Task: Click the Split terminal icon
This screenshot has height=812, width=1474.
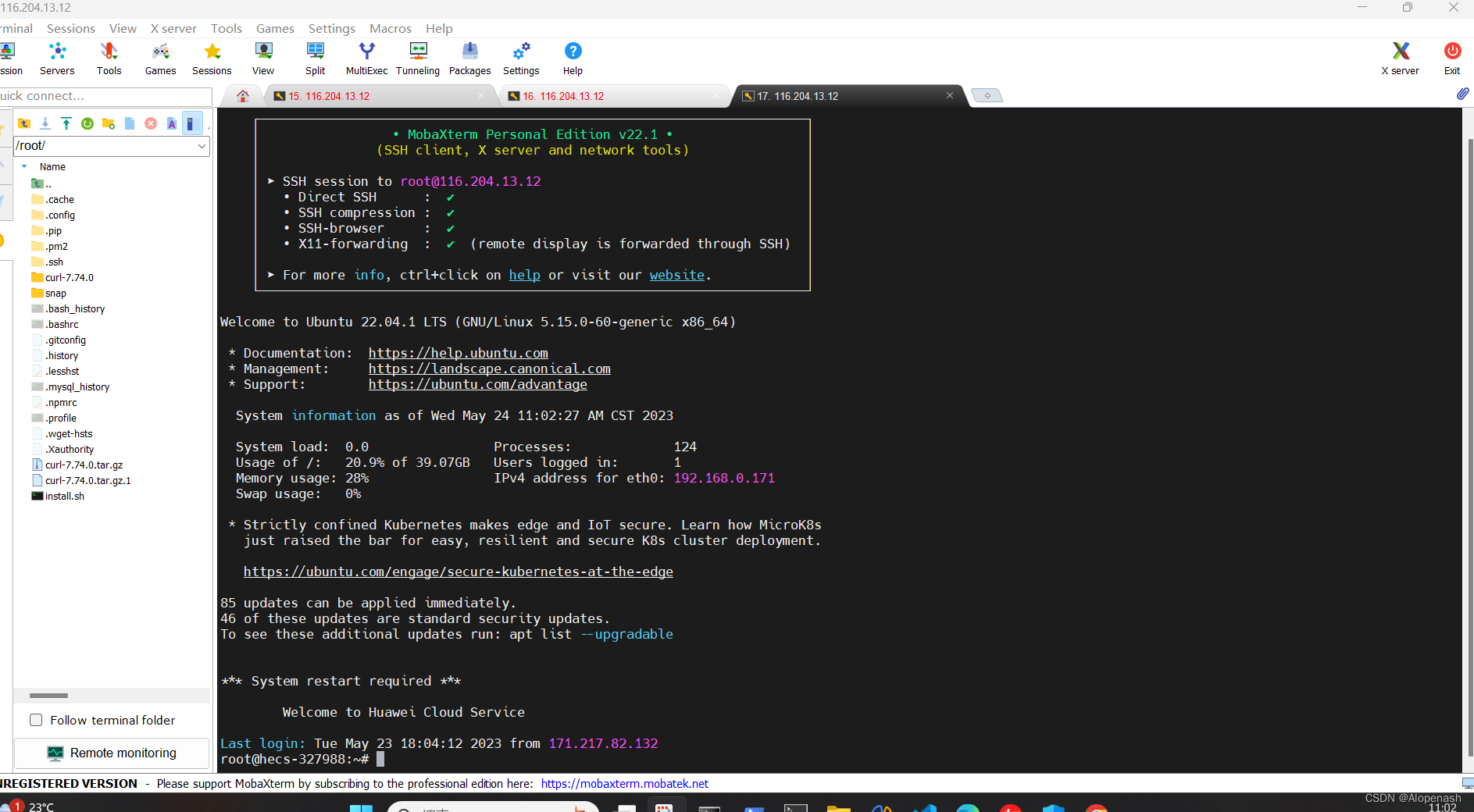Action: click(x=316, y=59)
